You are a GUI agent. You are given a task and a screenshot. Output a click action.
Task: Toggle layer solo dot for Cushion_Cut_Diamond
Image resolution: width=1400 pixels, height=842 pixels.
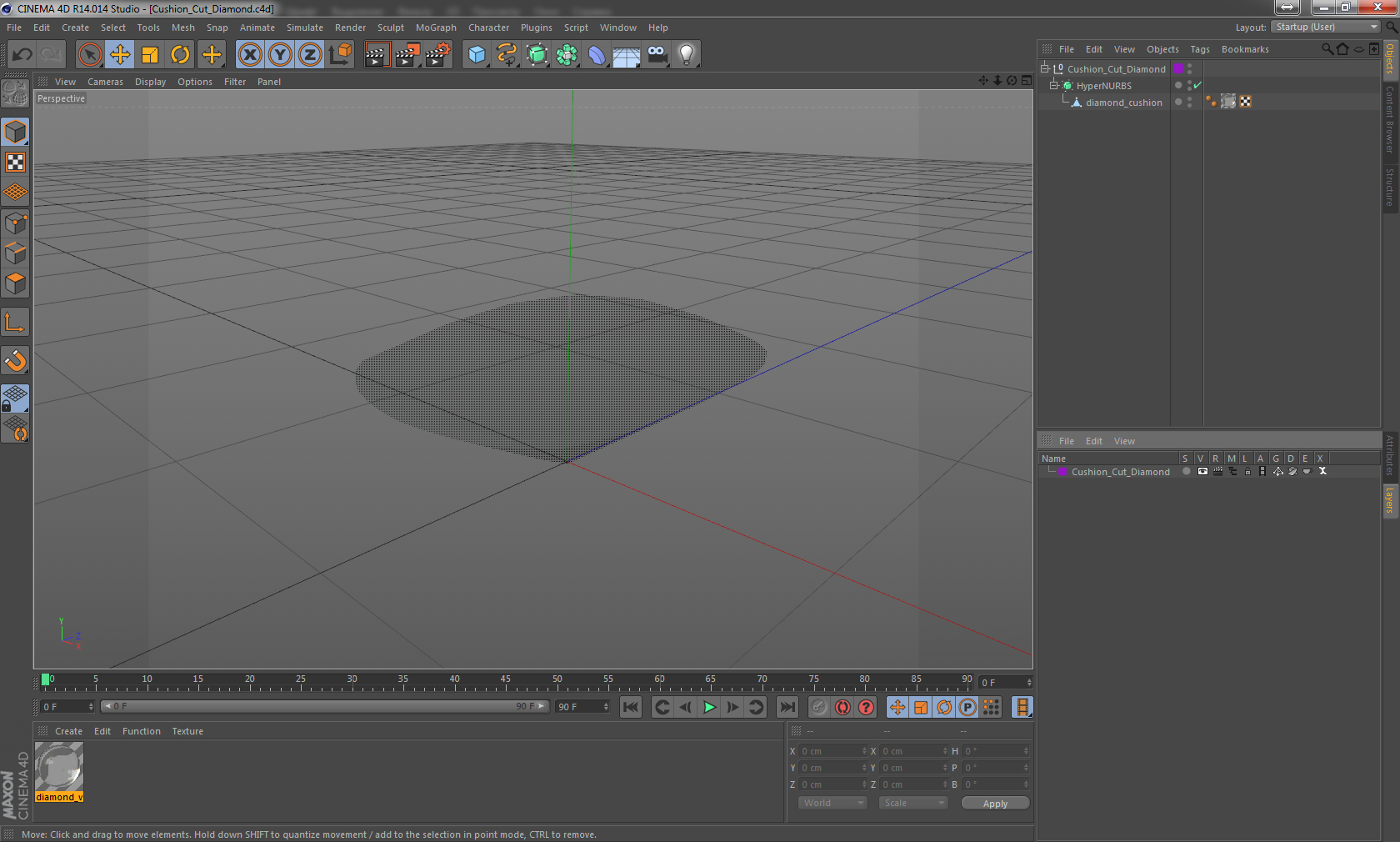1186,471
